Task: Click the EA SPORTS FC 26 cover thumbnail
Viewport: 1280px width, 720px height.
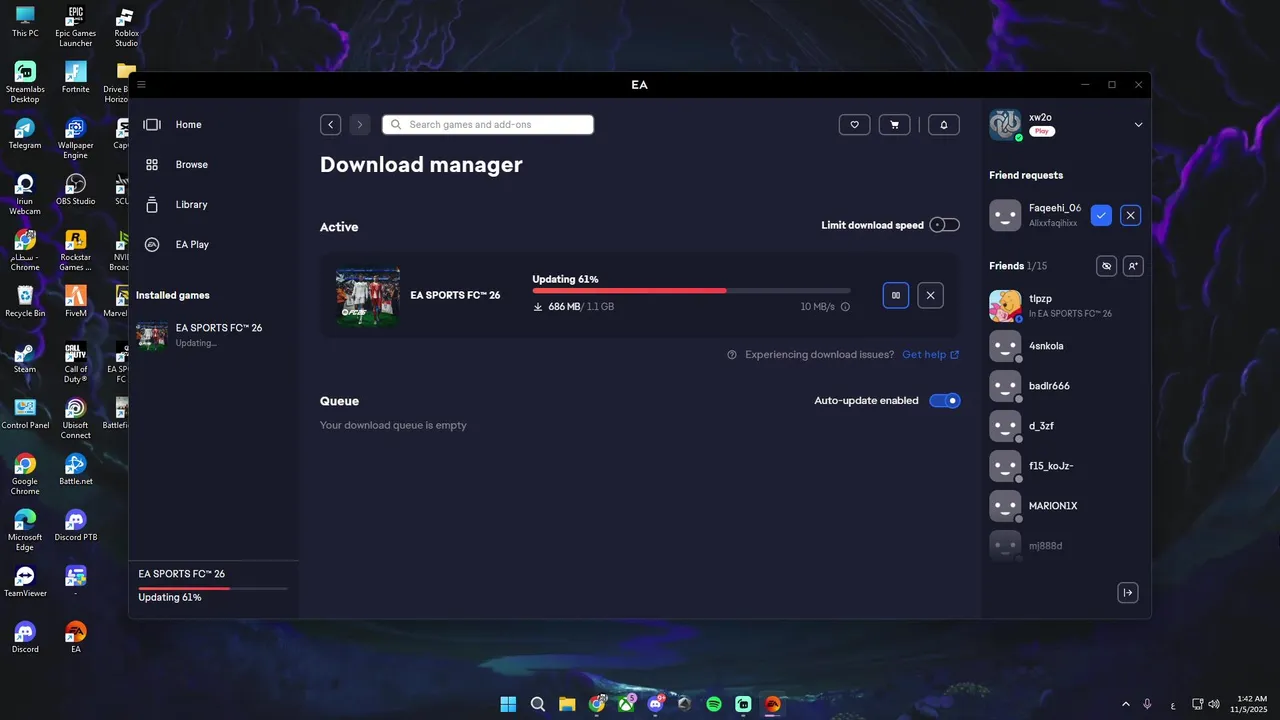Action: (x=368, y=295)
